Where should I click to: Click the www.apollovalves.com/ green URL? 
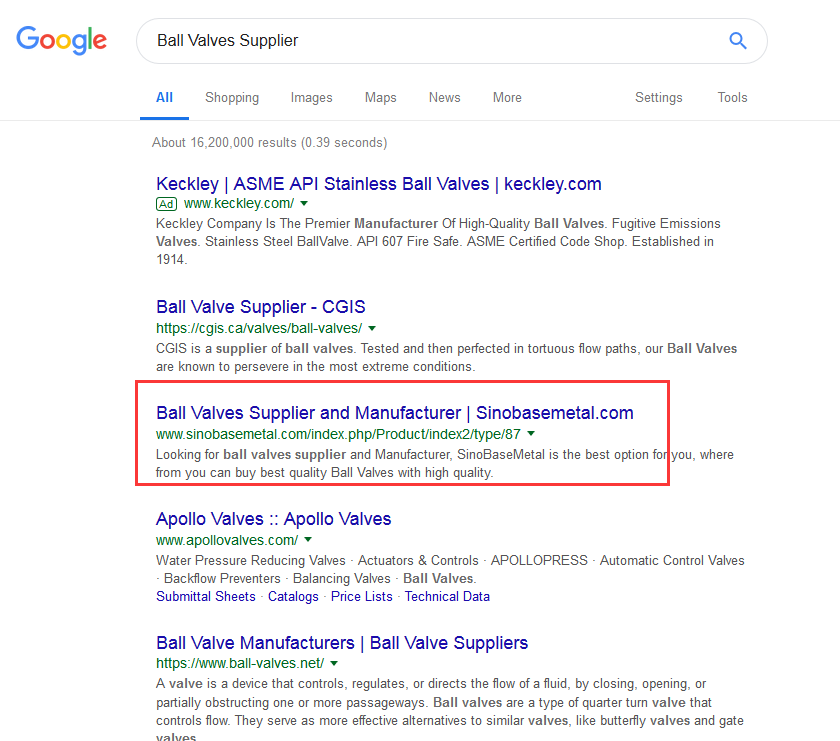pyautogui.click(x=227, y=540)
